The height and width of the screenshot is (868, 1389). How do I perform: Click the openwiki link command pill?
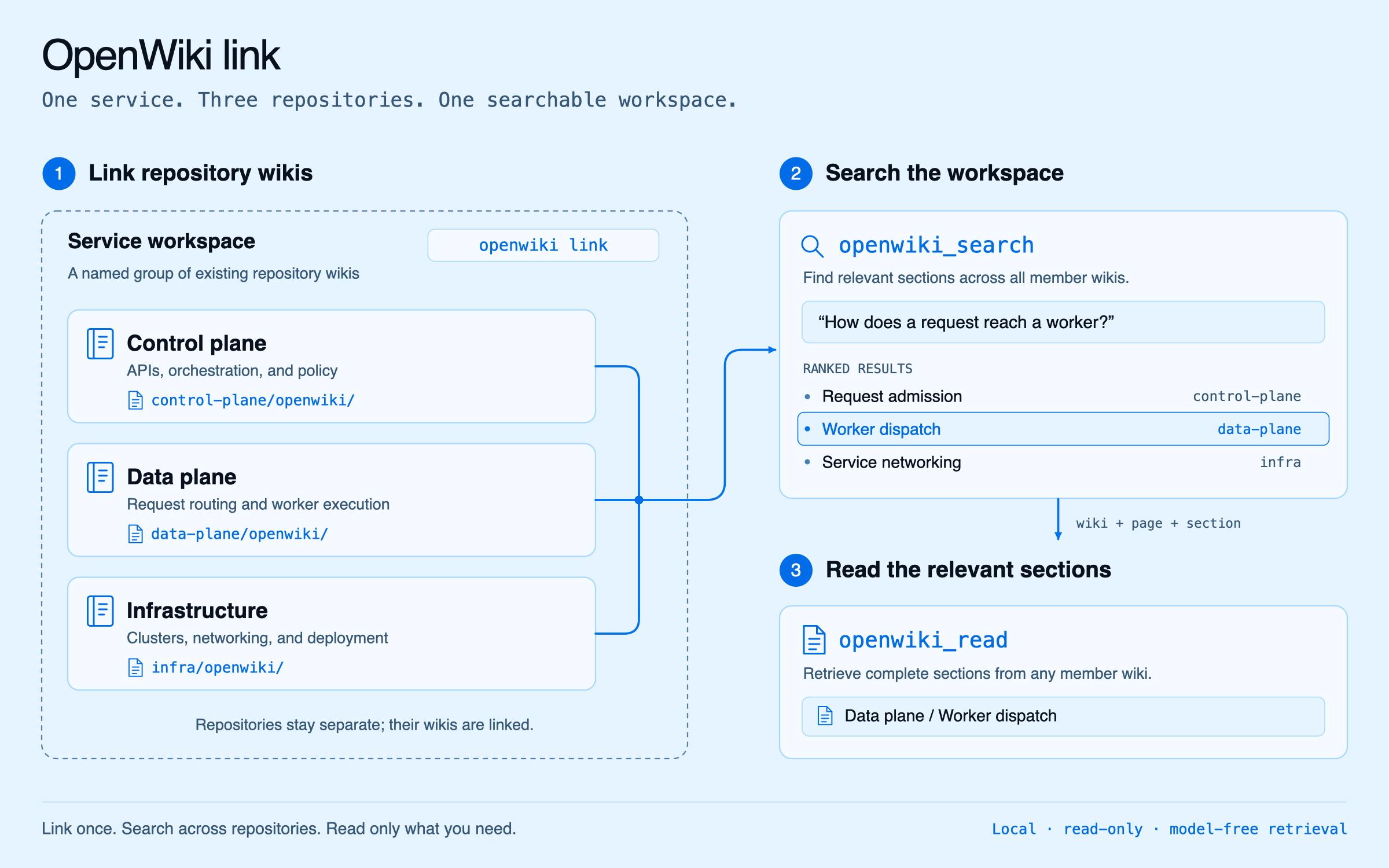[x=543, y=245]
